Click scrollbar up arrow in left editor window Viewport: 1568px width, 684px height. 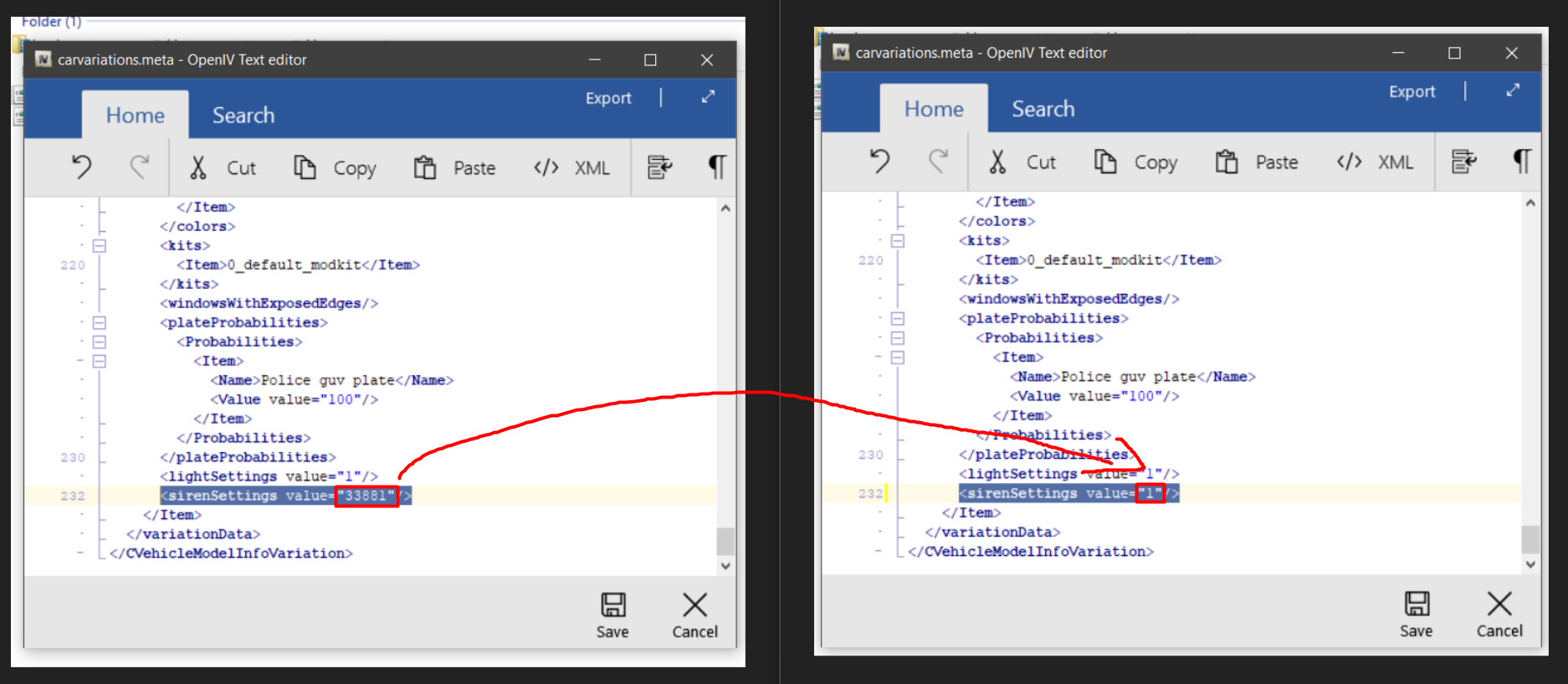coord(725,208)
